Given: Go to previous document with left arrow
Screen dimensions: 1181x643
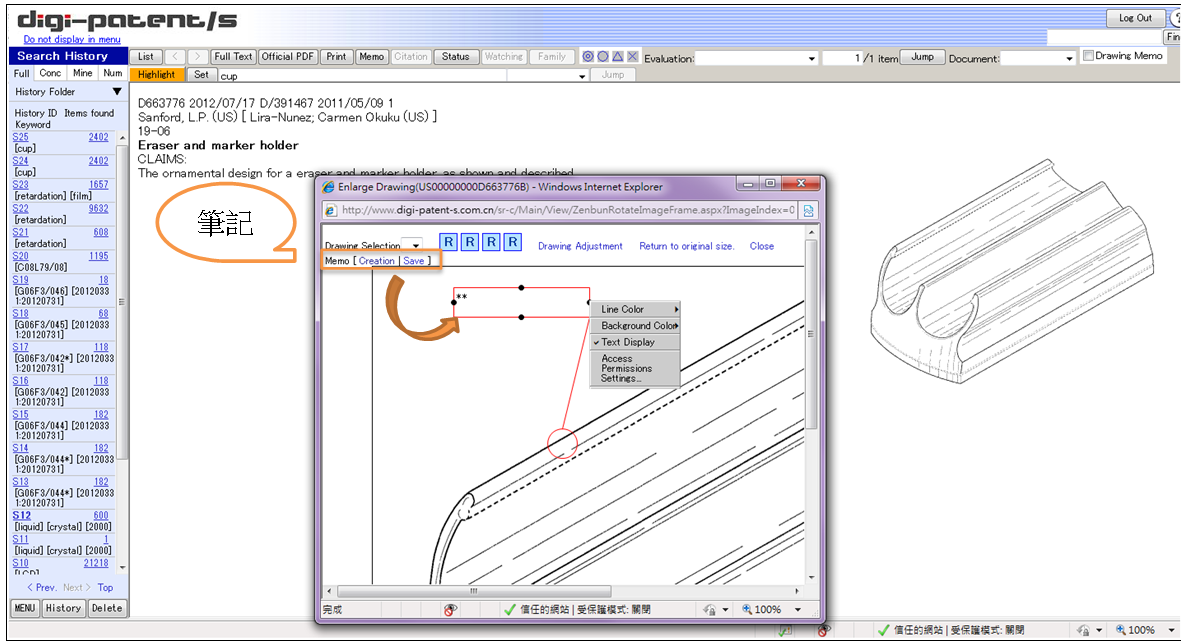Looking at the screenshot, I should click(175, 56).
